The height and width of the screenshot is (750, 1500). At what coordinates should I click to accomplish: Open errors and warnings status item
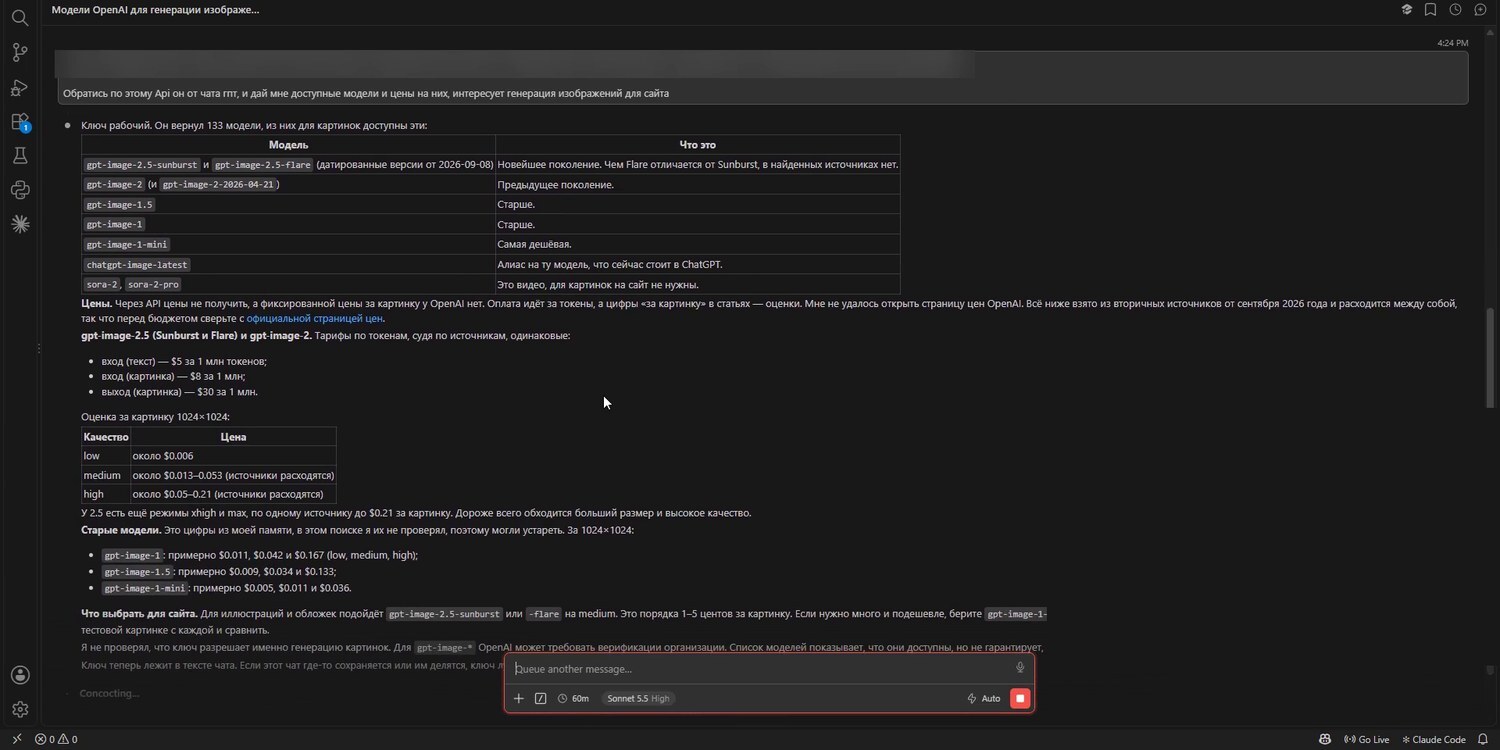[x=56, y=740]
